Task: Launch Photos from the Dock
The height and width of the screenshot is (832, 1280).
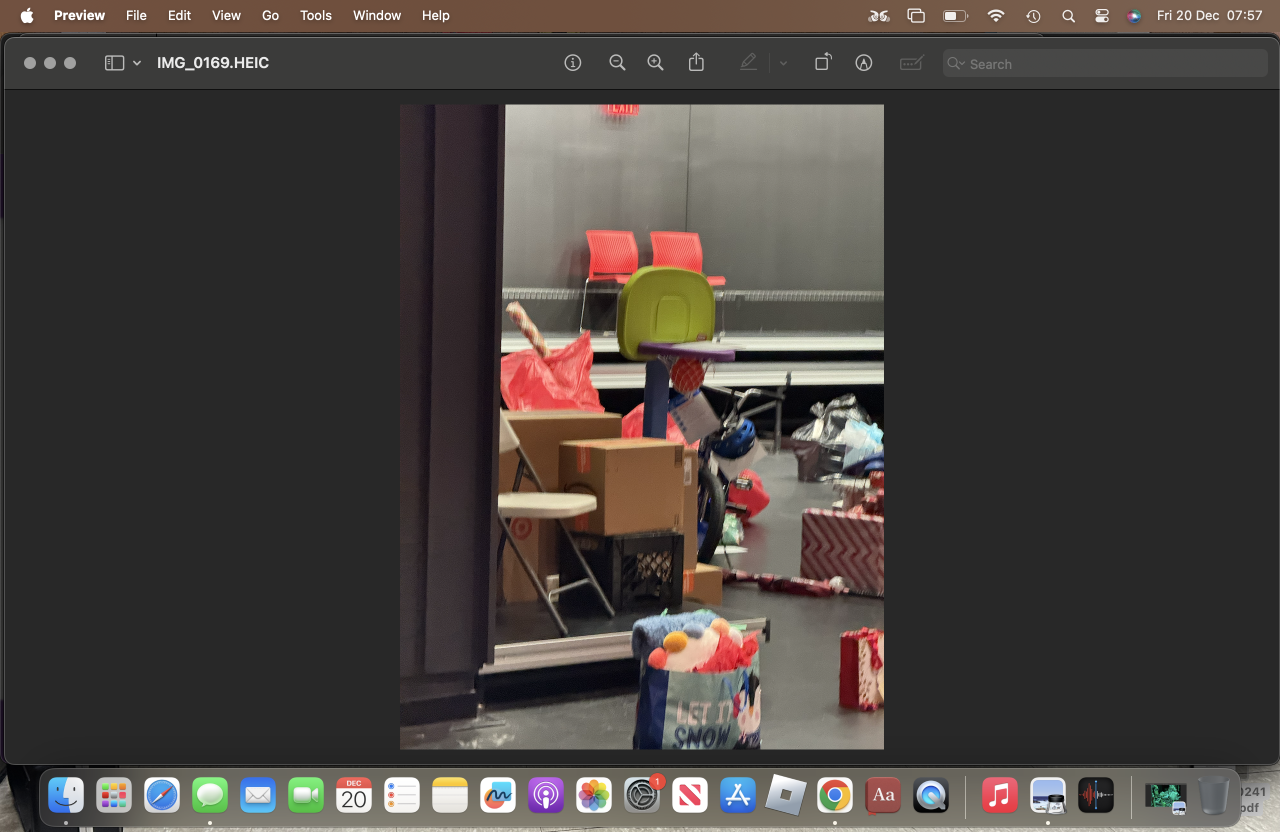Action: pyautogui.click(x=594, y=796)
